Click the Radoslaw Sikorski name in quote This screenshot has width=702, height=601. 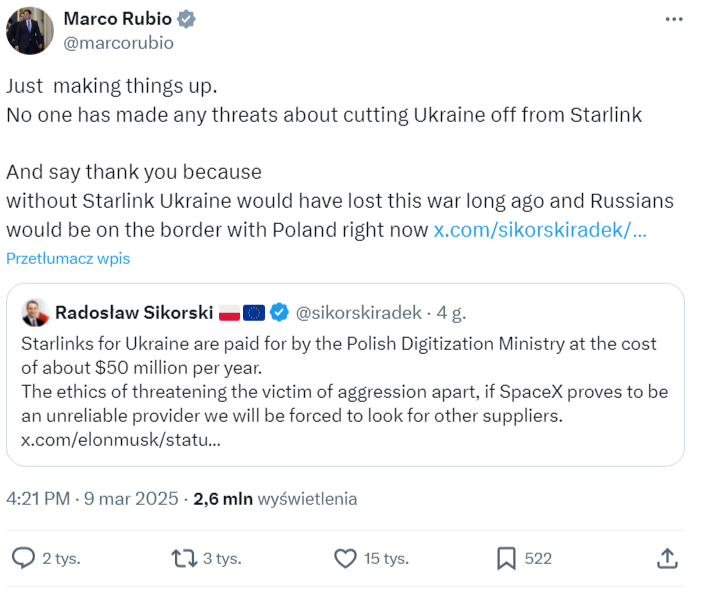(134, 312)
